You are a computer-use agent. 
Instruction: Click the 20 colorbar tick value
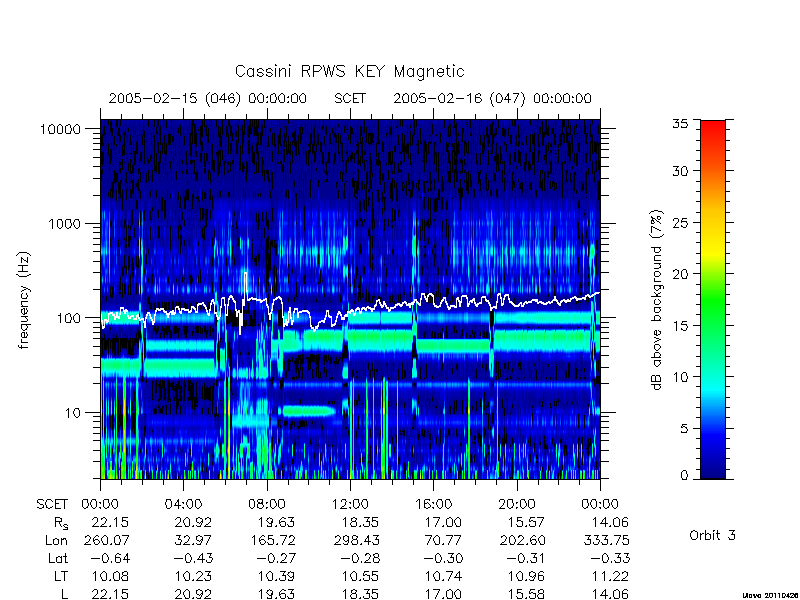point(680,274)
